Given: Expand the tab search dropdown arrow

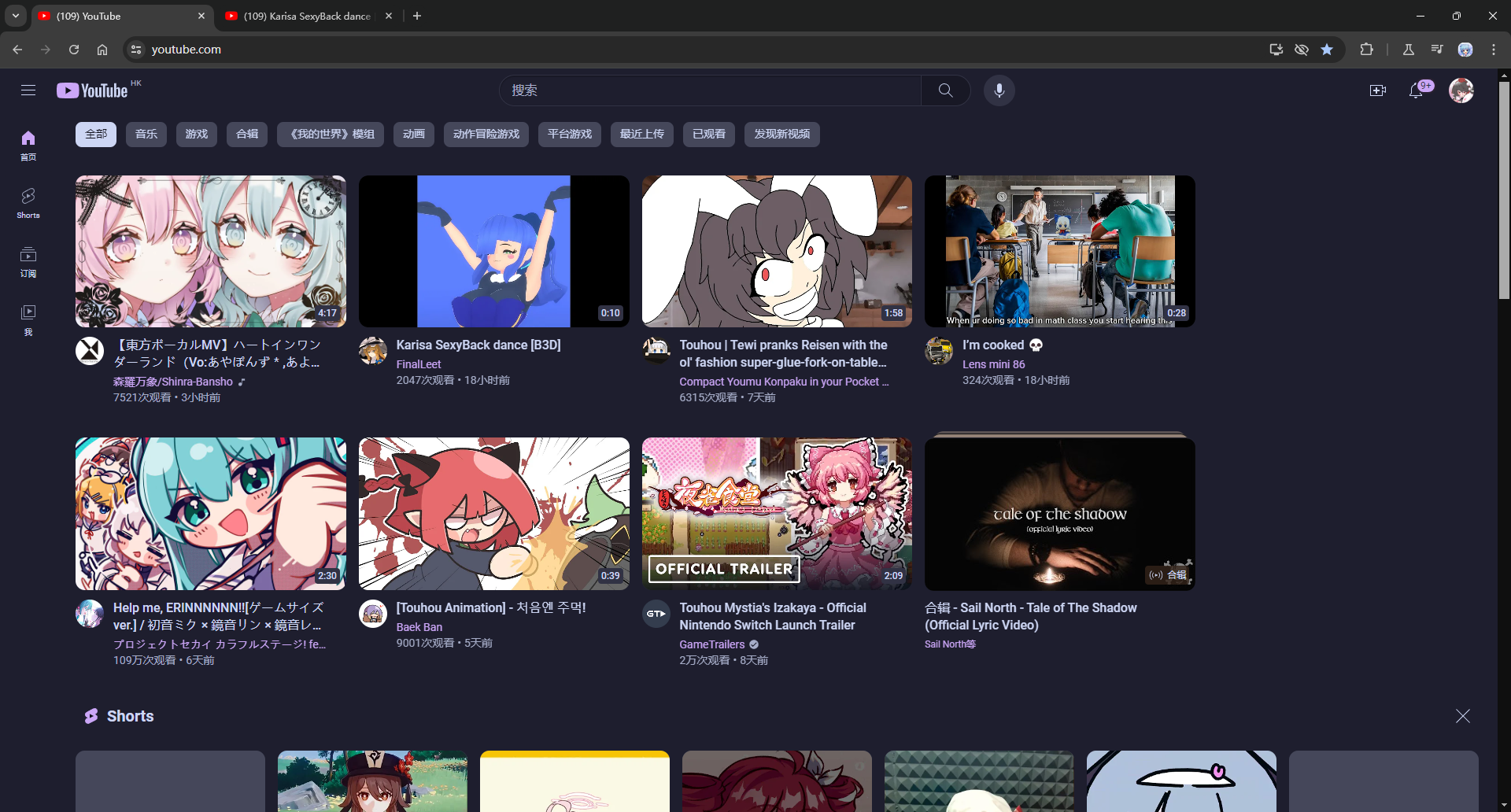Looking at the screenshot, I should pos(16,16).
